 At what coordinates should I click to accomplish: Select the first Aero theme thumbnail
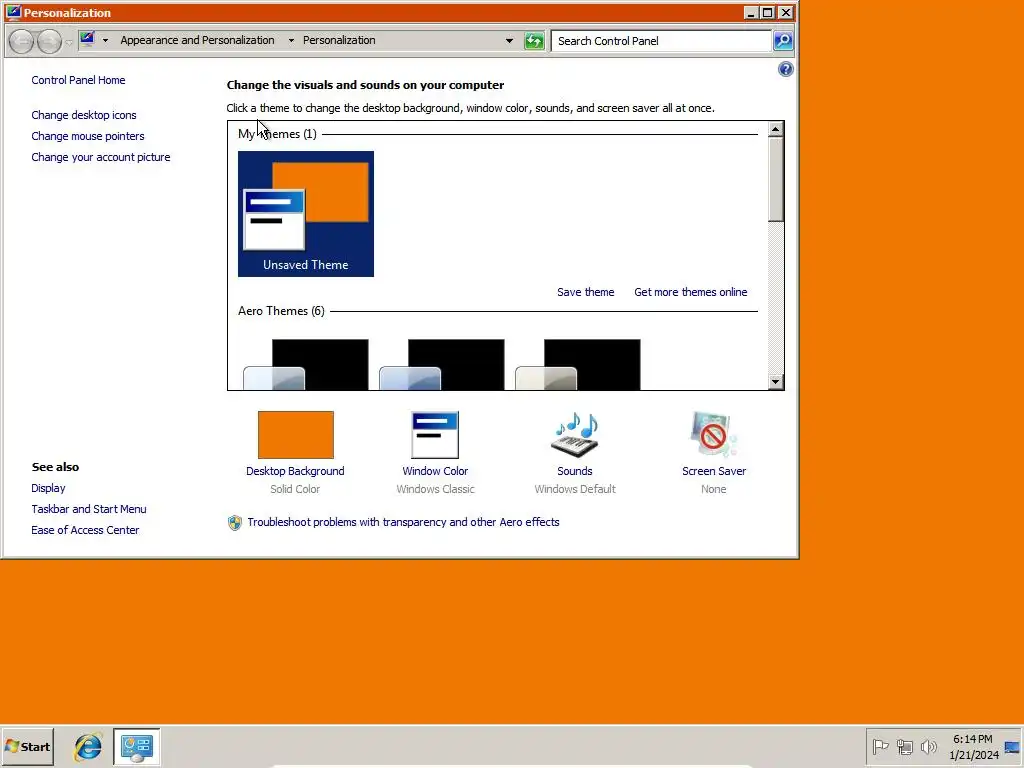(306, 364)
